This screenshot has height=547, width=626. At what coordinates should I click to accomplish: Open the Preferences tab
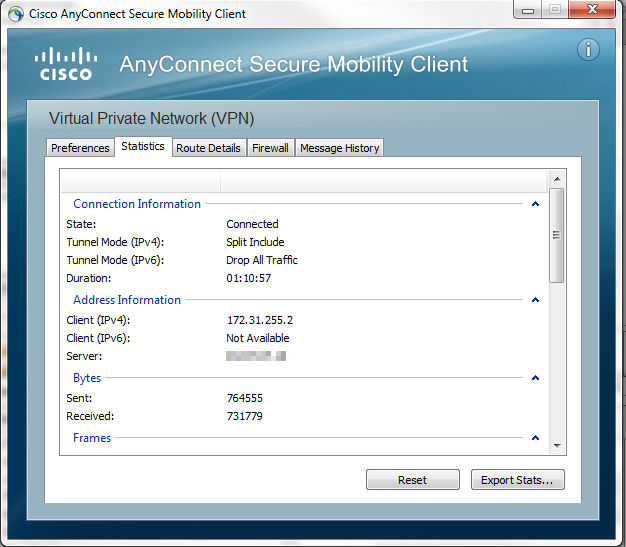[x=80, y=148]
